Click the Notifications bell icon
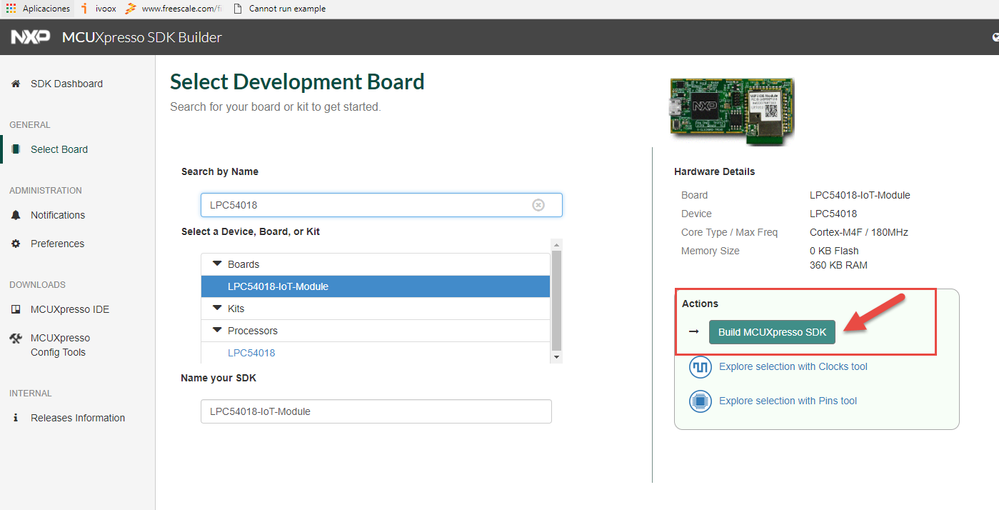This screenshot has height=510, width=999. (x=15, y=215)
